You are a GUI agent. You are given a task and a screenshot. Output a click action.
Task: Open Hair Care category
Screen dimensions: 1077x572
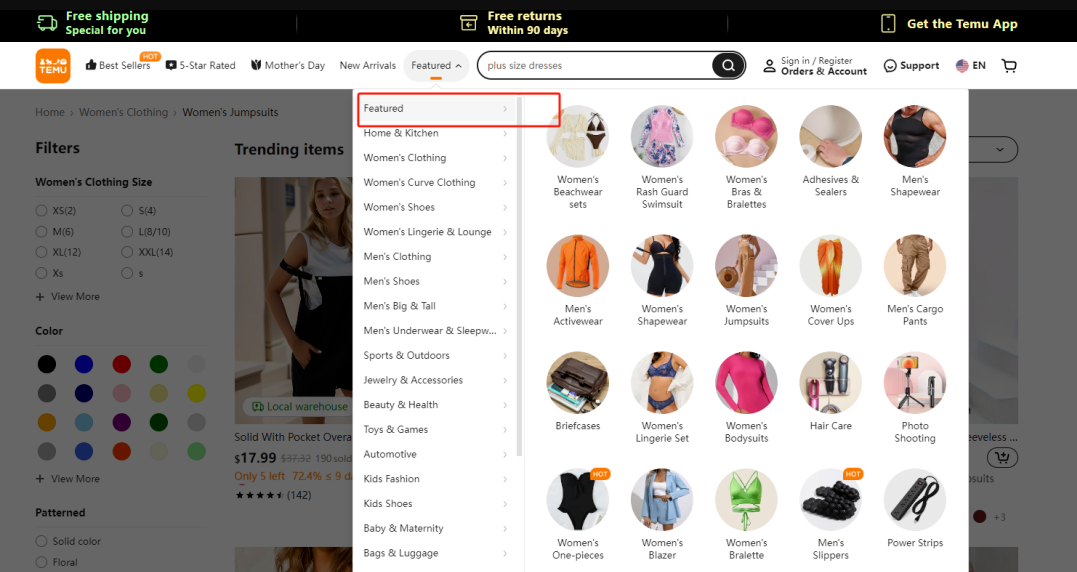[x=831, y=391]
